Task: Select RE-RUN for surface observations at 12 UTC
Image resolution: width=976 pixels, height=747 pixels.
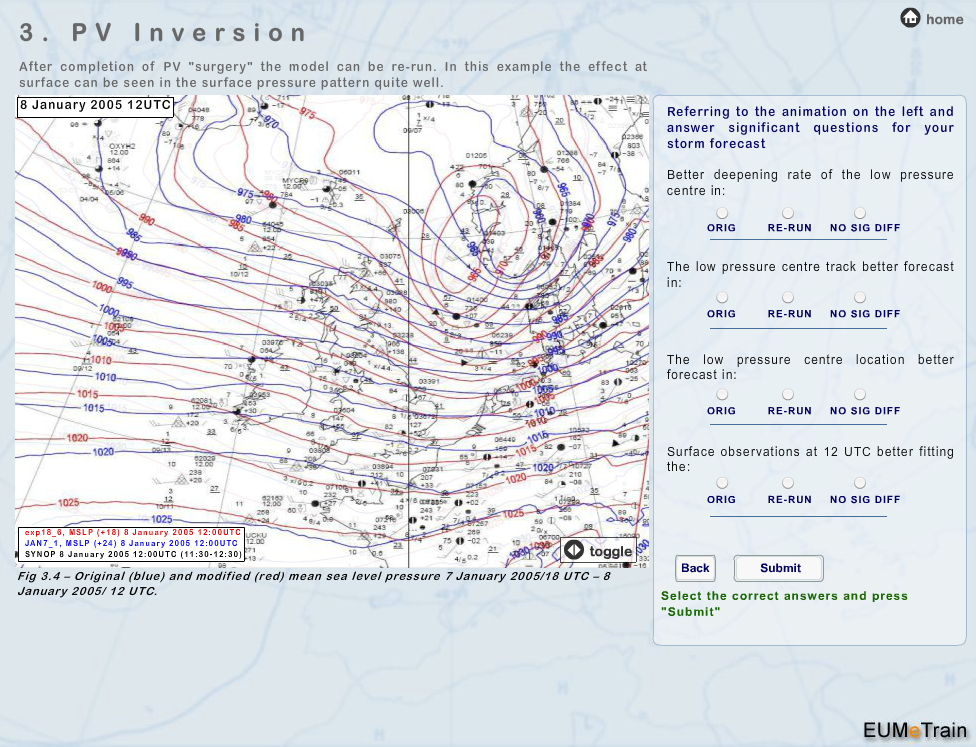Action: pyautogui.click(x=788, y=484)
